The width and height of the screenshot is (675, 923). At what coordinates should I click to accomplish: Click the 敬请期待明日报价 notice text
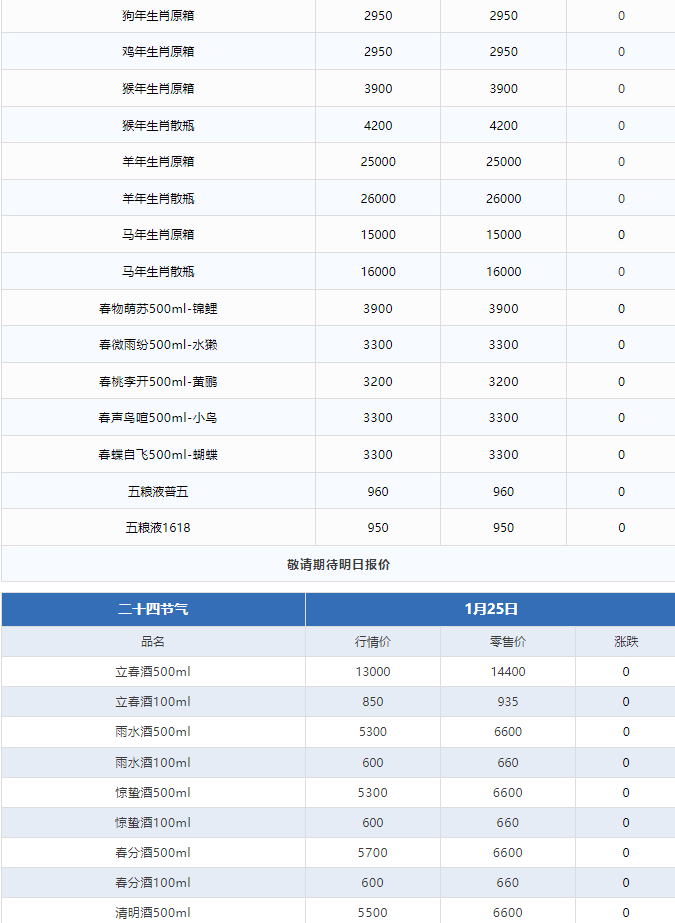338,564
